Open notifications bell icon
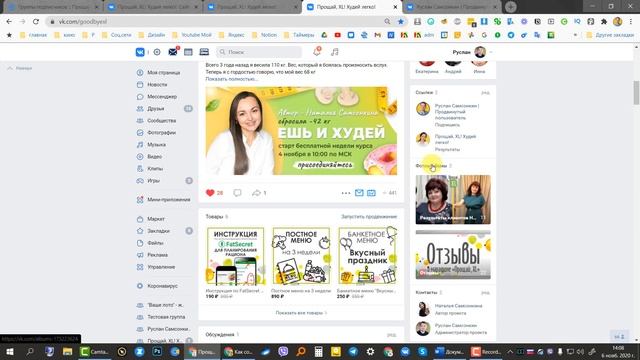640x360 pixels. 317,52
